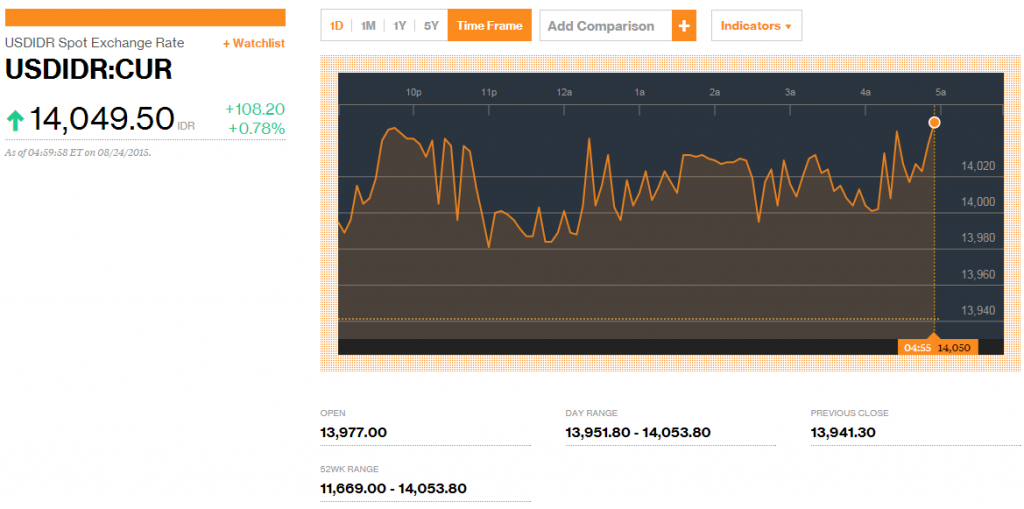Select the 5a label on the time axis
Viewport: 1024px width, 509px height.
click(x=940, y=92)
